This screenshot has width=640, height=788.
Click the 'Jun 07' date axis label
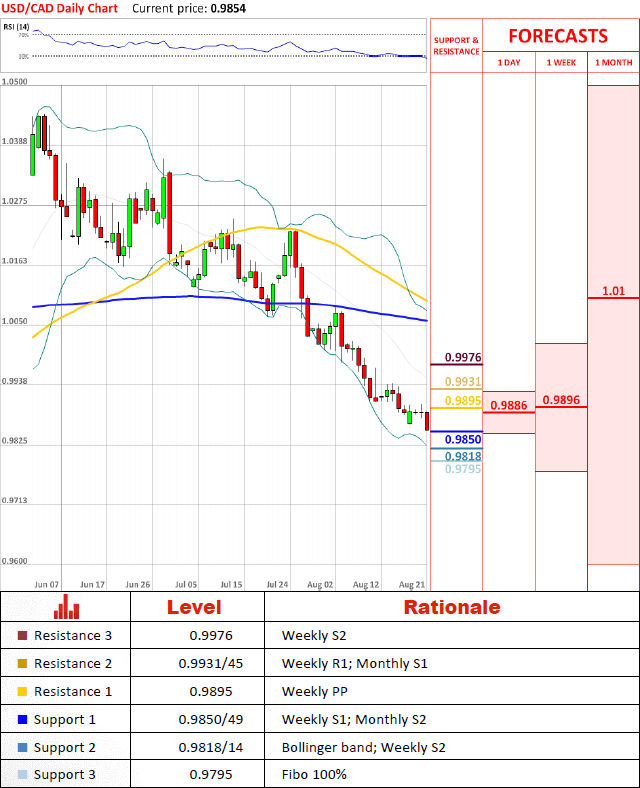(x=47, y=584)
